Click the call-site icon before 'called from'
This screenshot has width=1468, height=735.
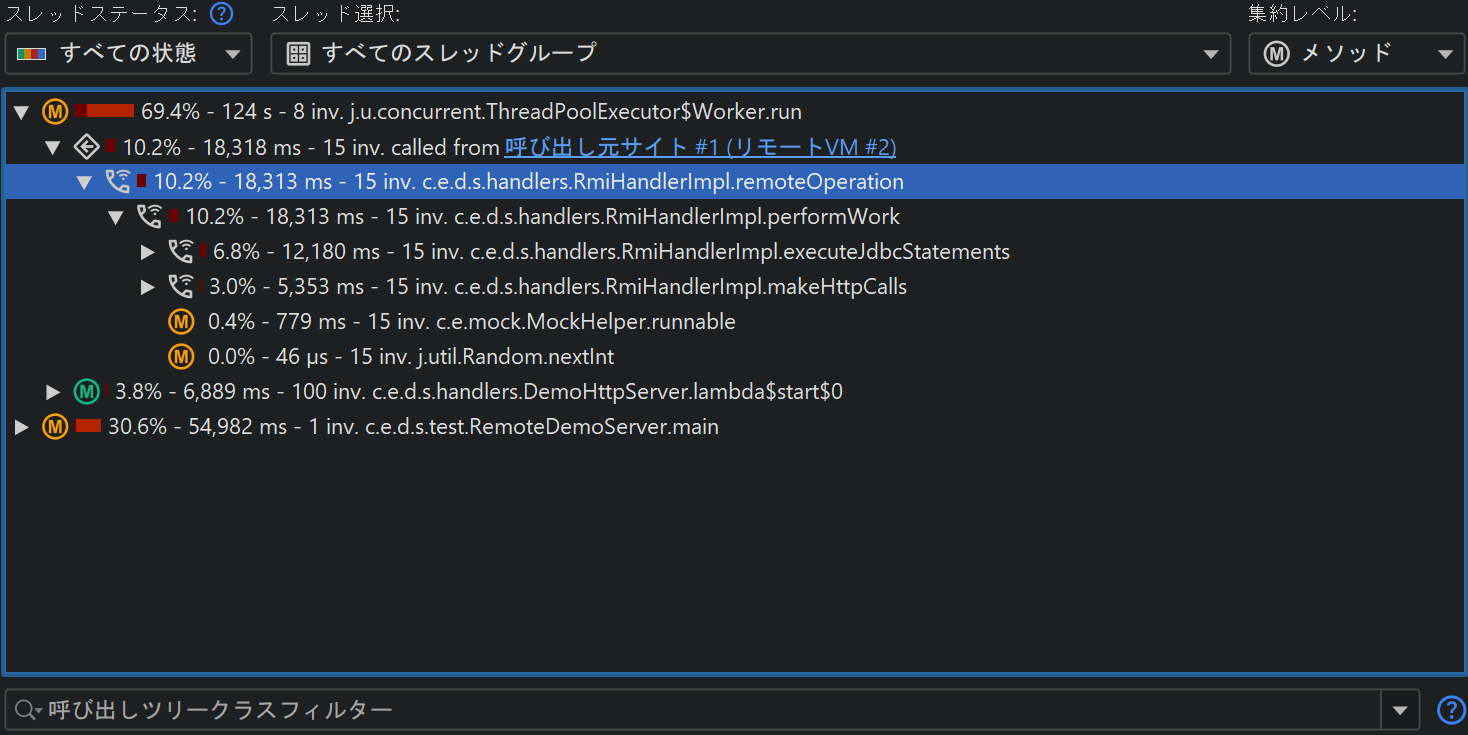[x=87, y=147]
